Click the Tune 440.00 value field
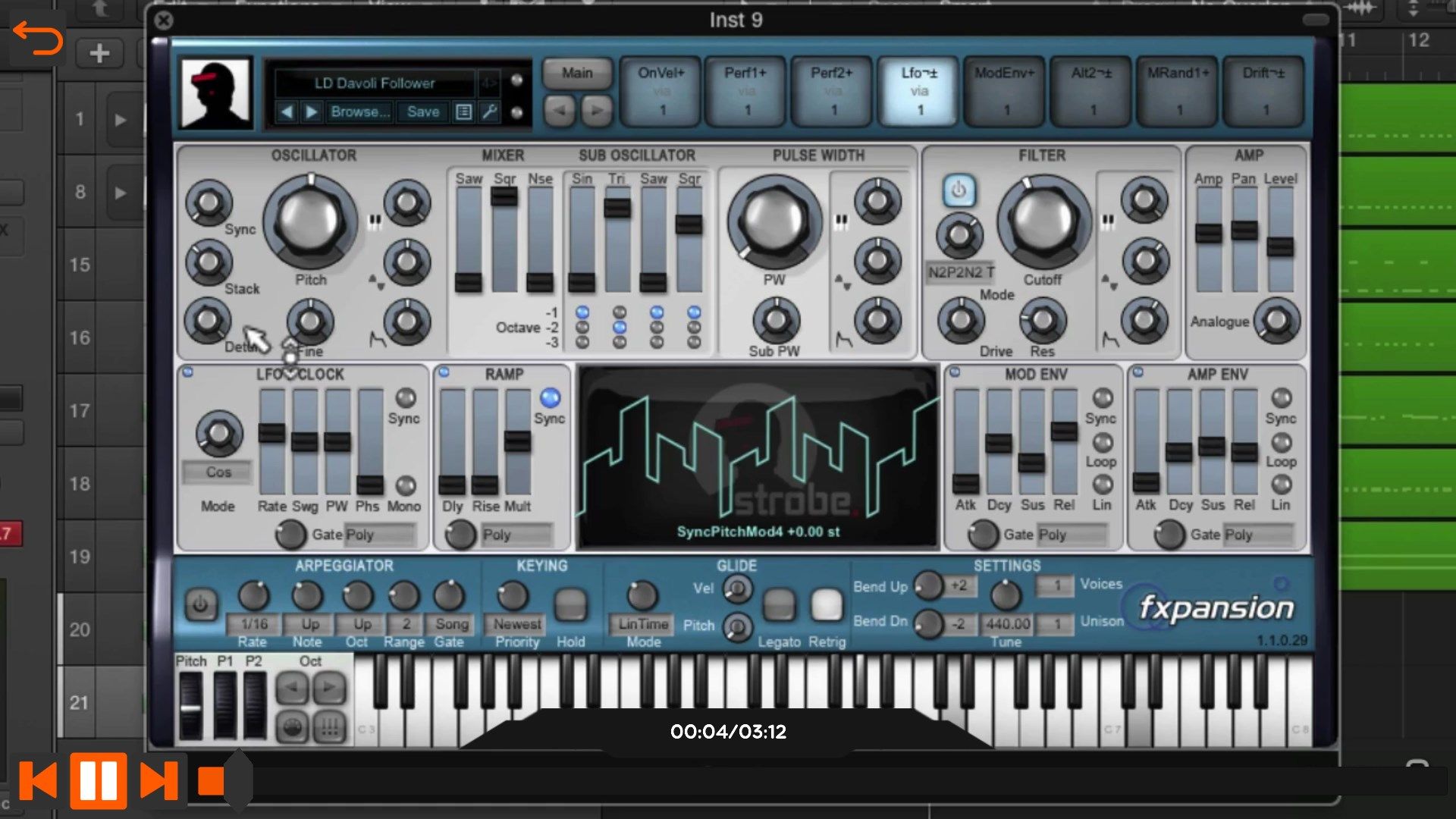Viewport: 1456px width, 819px height. [x=1007, y=624]
